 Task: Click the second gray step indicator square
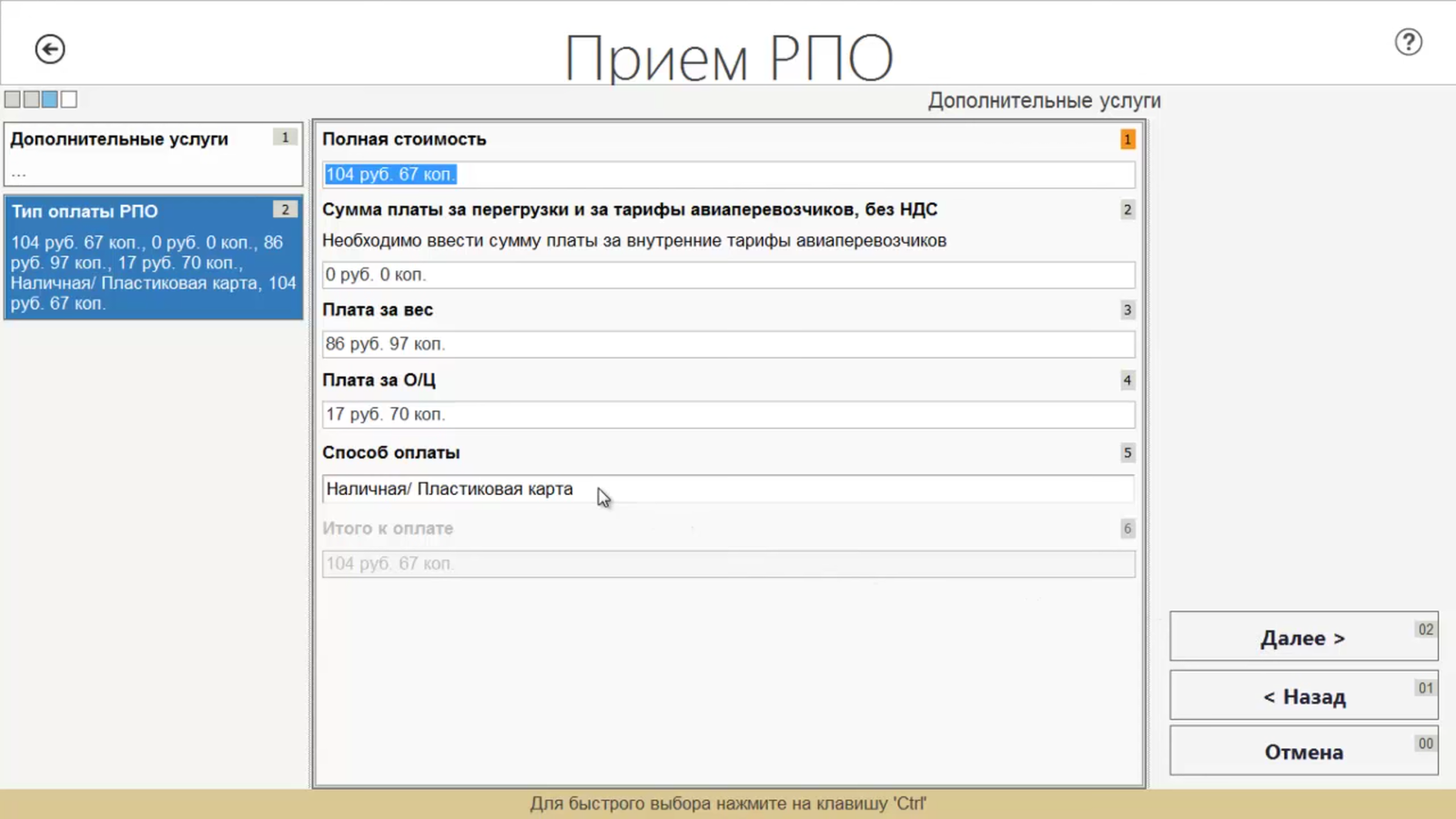coord(31,99)
